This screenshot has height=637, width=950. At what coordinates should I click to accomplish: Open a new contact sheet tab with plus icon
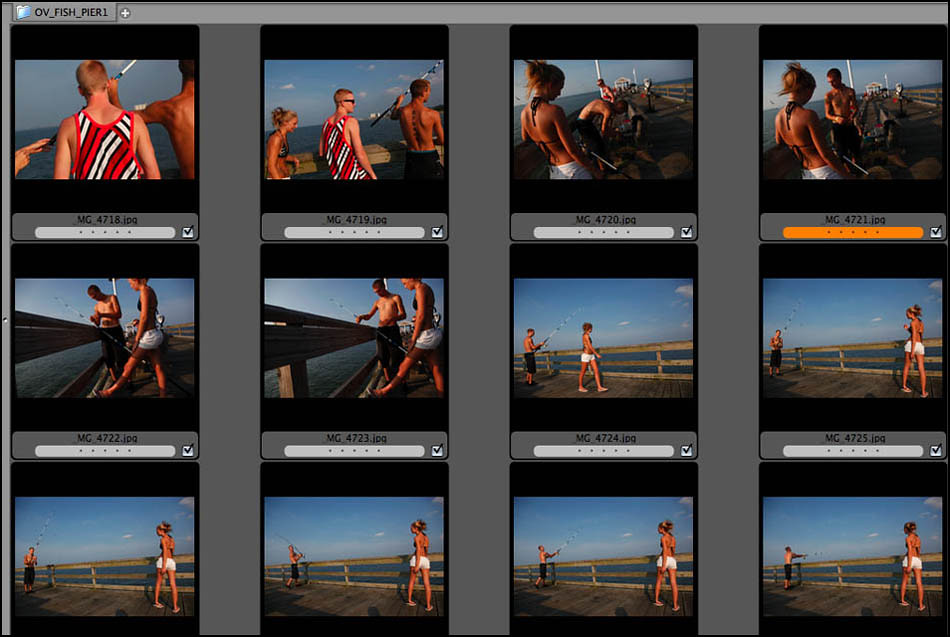coord(125,13)
